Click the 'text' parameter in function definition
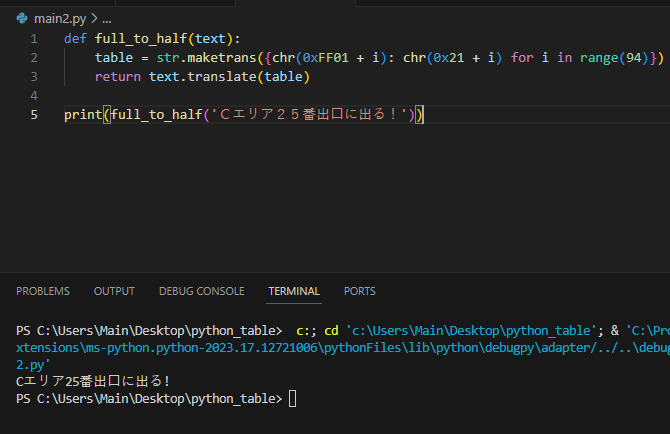 pos(210,39)
